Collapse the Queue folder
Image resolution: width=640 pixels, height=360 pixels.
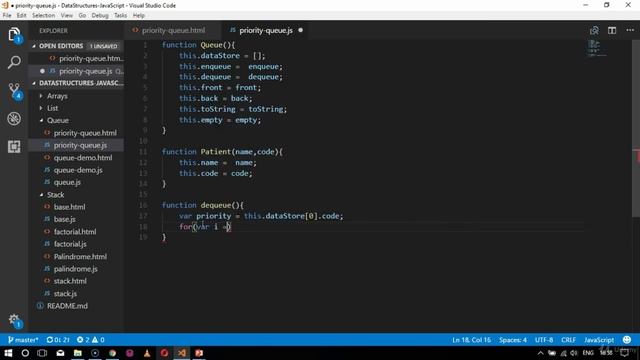tap(58, 120)
